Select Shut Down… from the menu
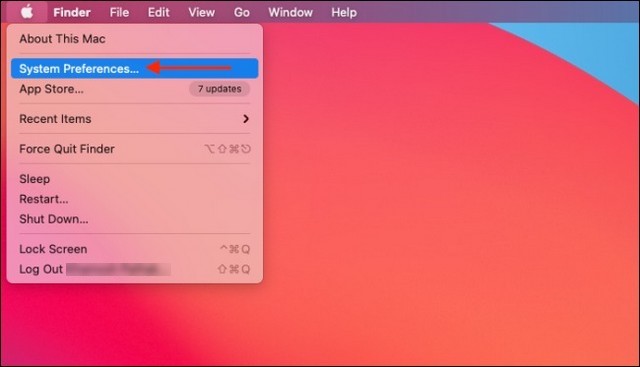Screen dimensions: 640x367 (134, 219)
